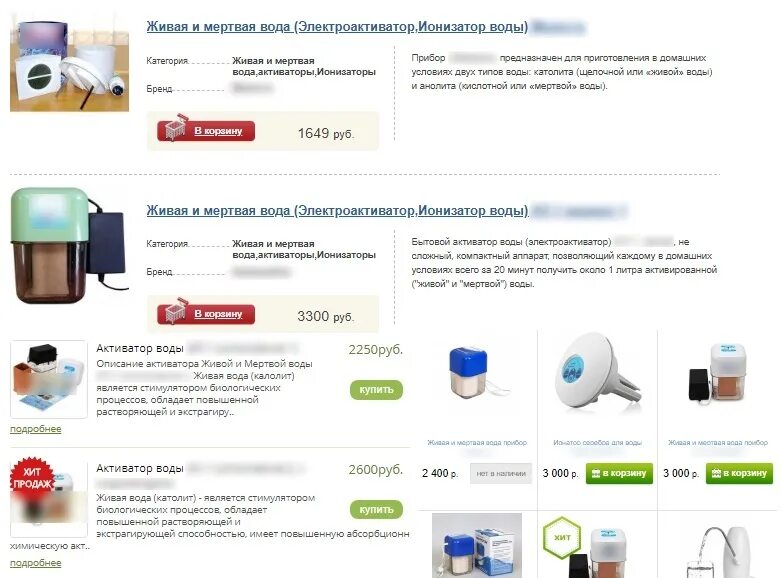Open the Ионатор серебра для воды product link
Viewport: 782px width, 578px height.
coord(597,442)
